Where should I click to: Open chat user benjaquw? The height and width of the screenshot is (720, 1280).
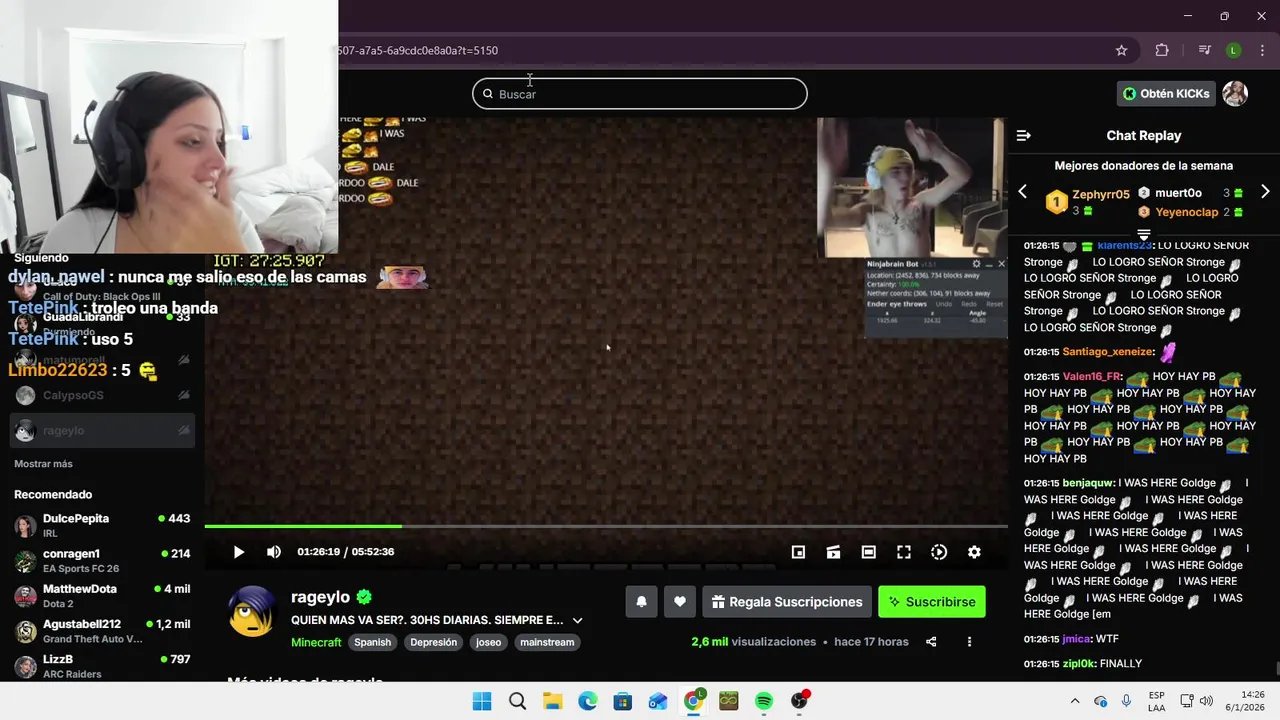[x=1088, y=483]
